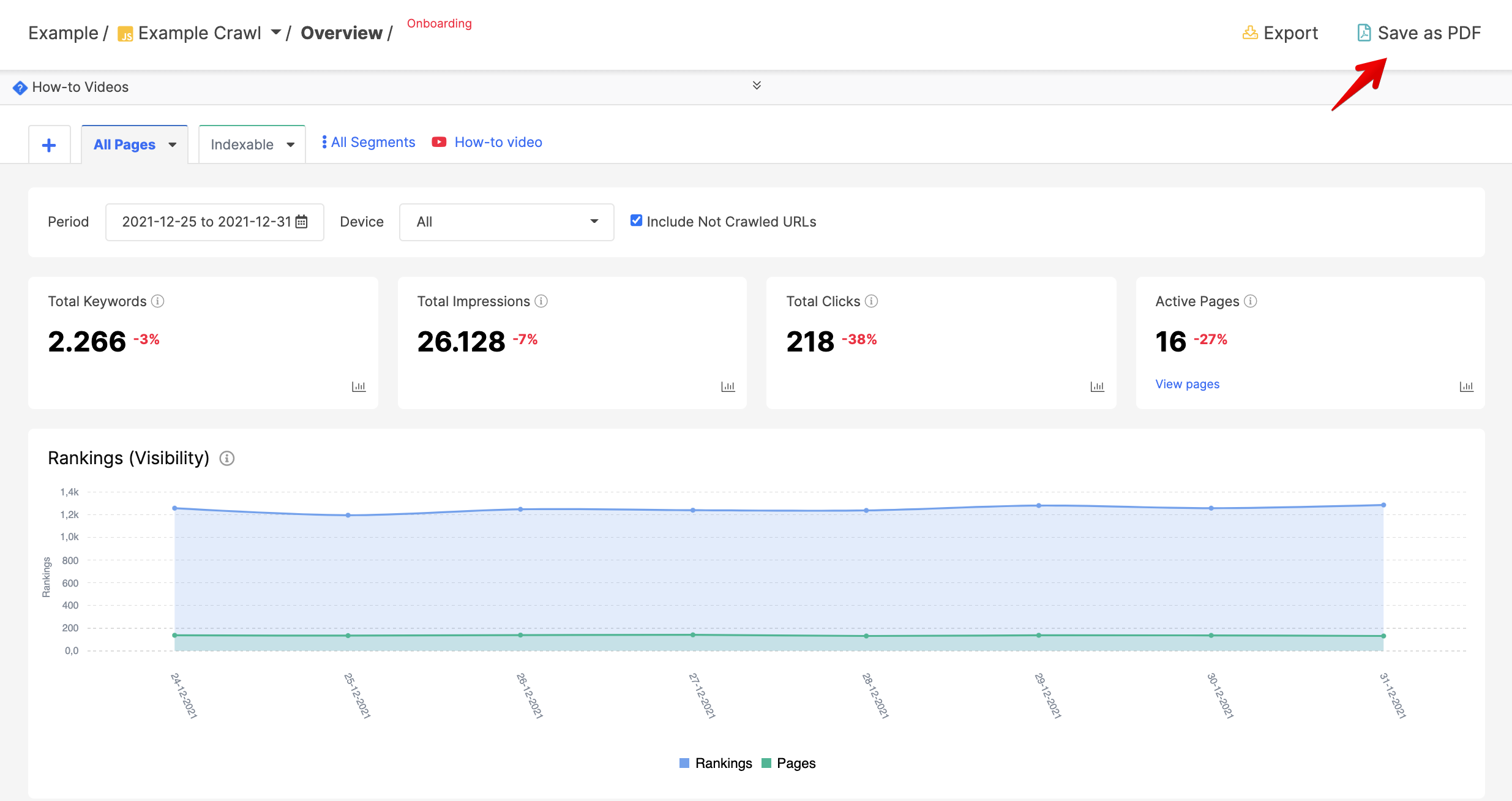Screen dimensions: 1512x801
Task: Toggle Include Not Crawled URLs checkbox
Action: pyautogui.click(x=637, y=220)
